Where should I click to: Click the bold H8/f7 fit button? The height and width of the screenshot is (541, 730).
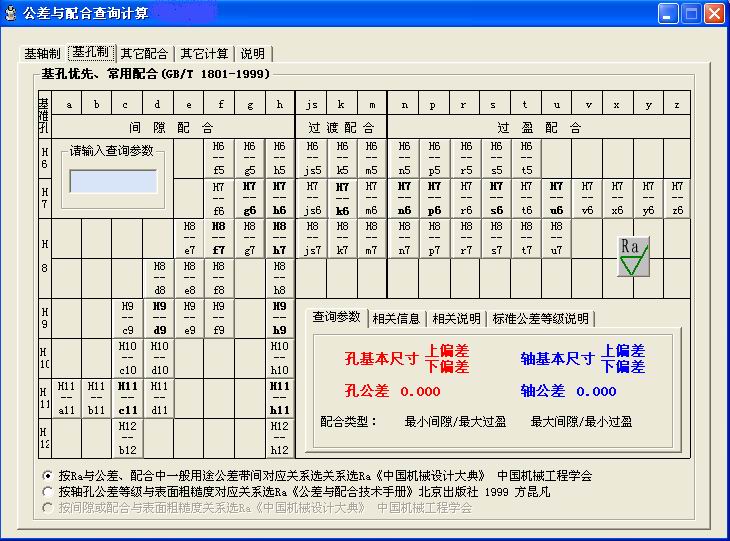tap(219, 238)
